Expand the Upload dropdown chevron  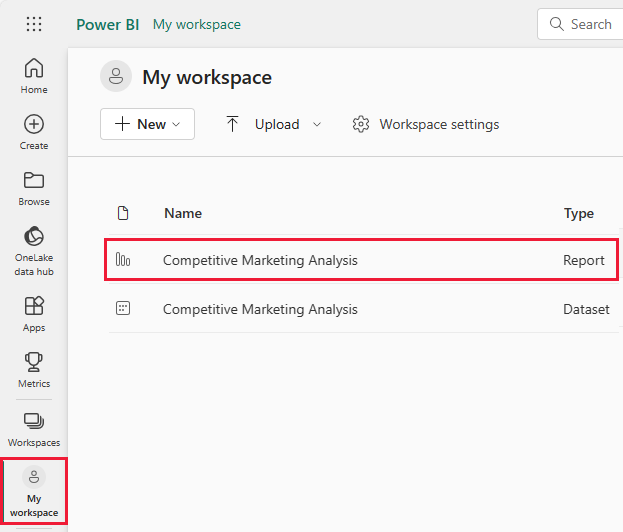point(317,125)
